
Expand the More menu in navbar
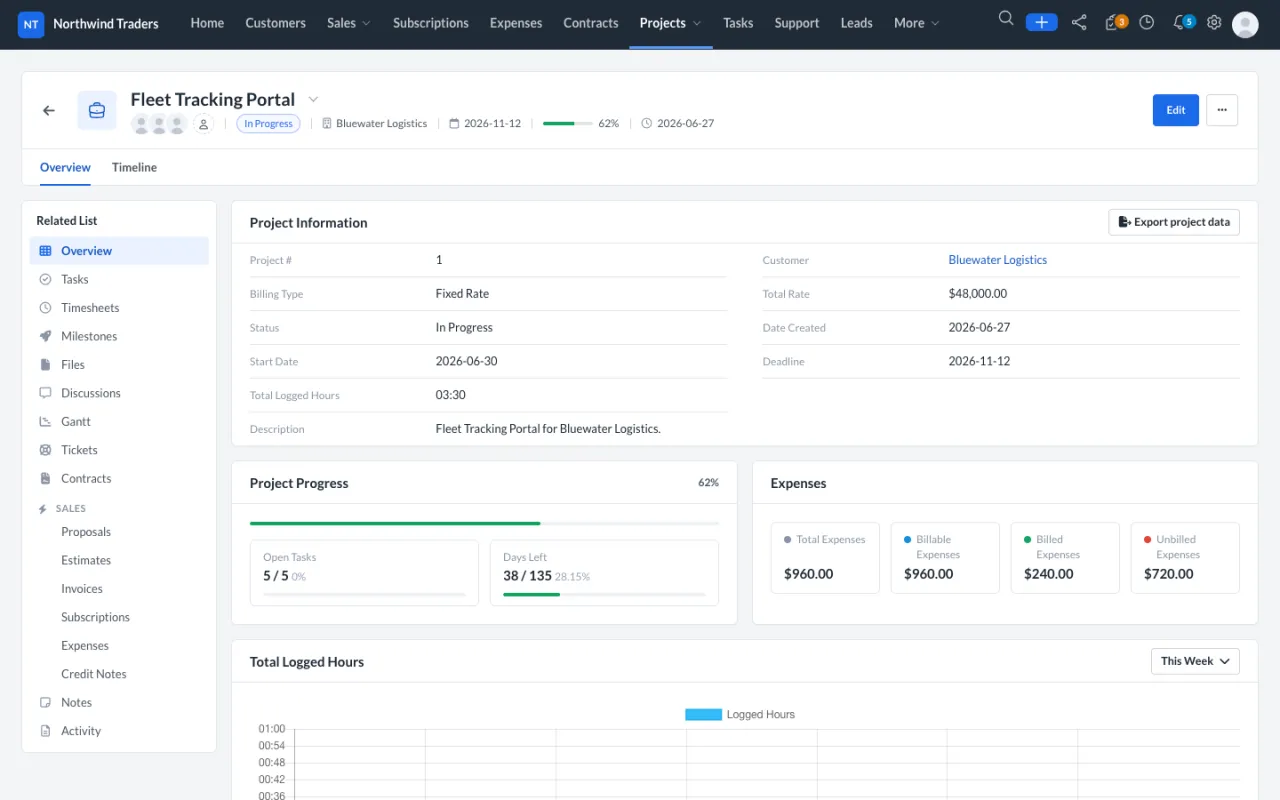click(x=916, y=23)
